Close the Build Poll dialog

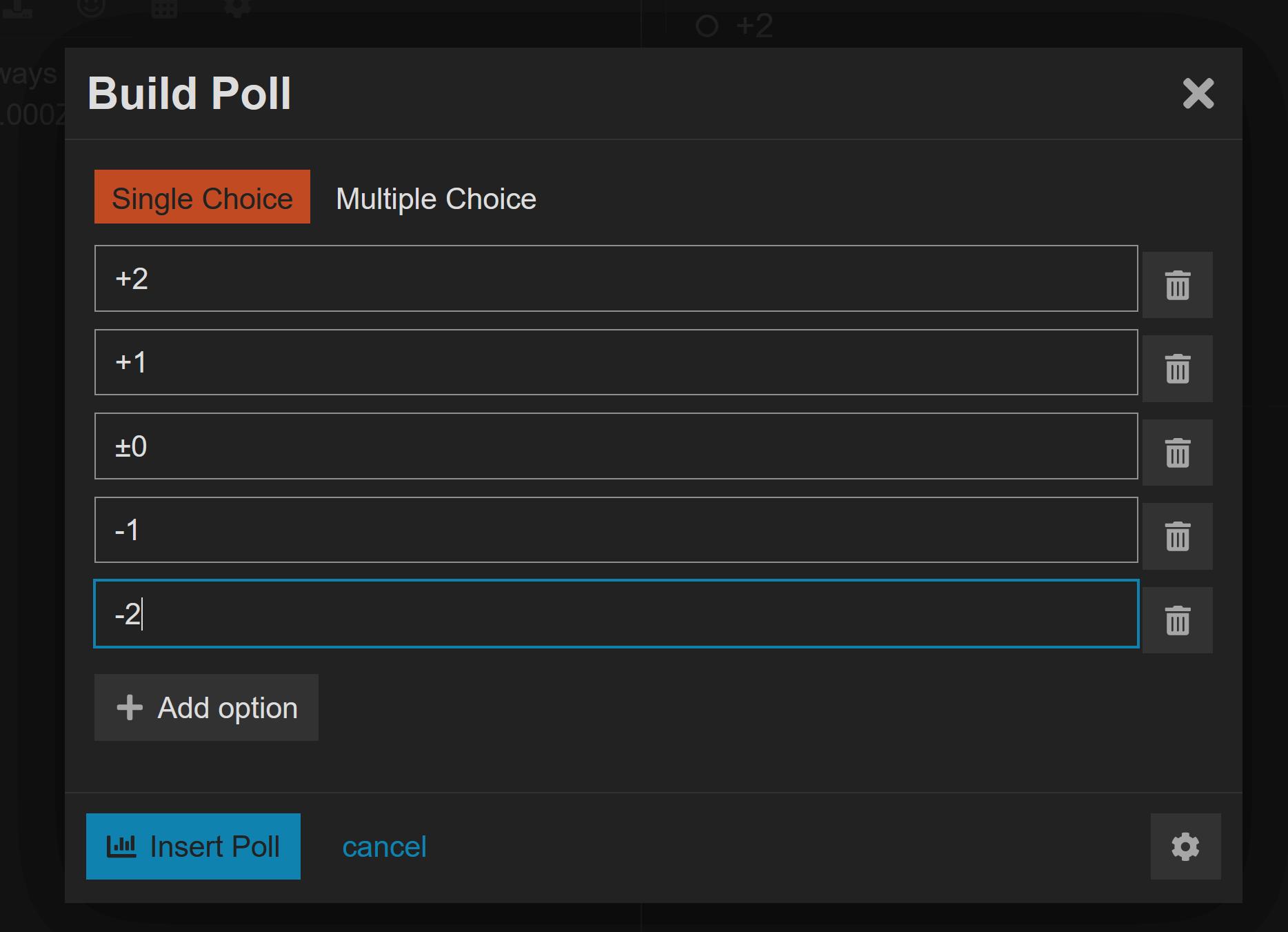click(1198, 93)
